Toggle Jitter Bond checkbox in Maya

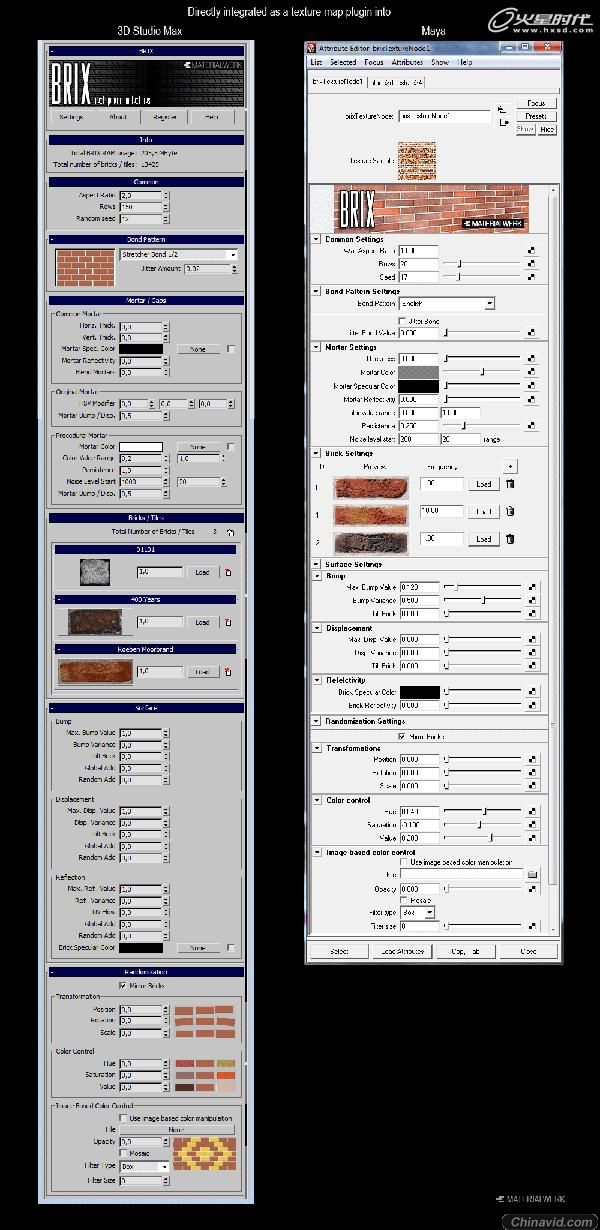pyautogui.click(x=402, y=320)
